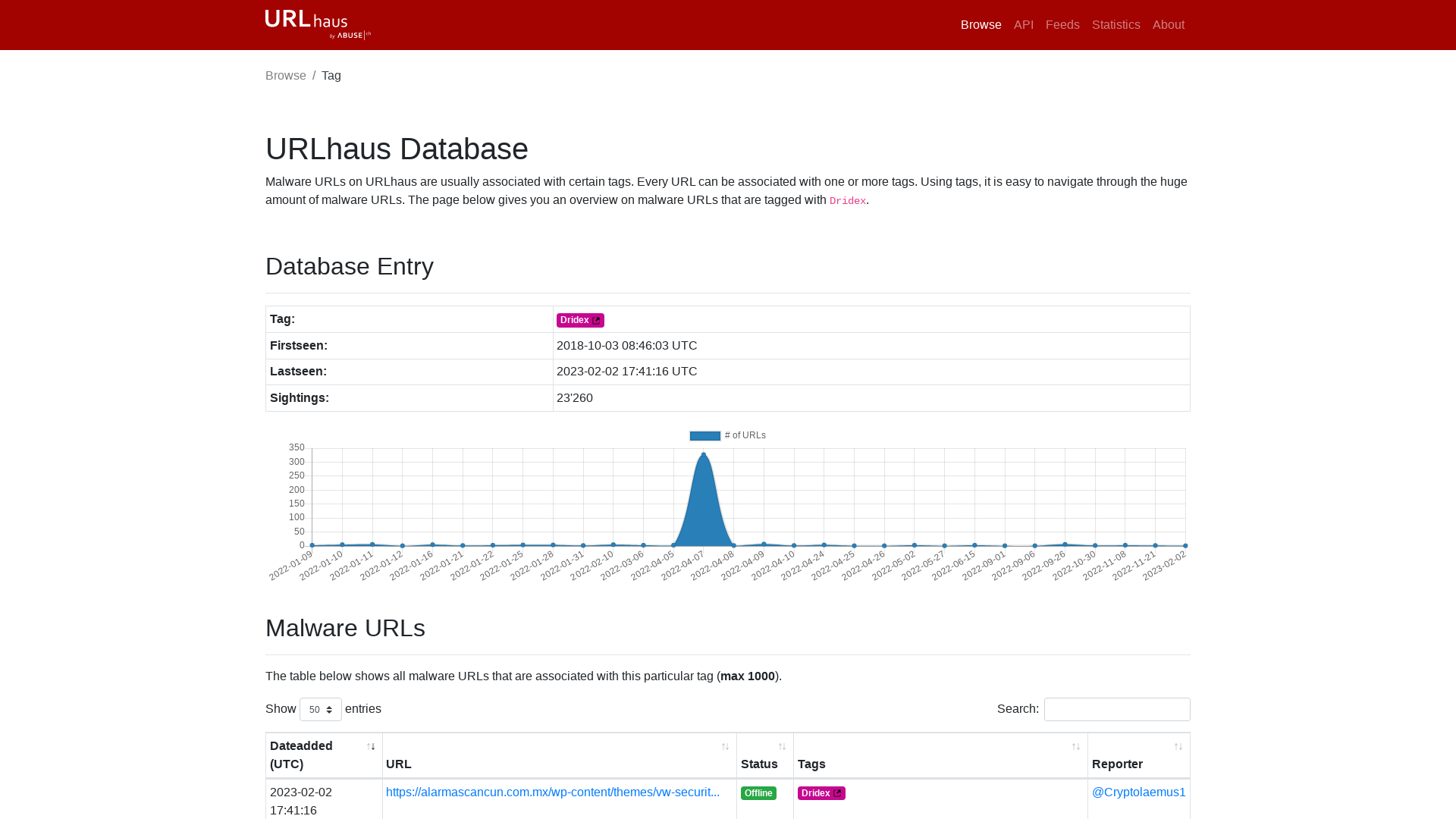The height and width of the screenshot is (819, 1456).
Task: Focus the Search input field
Action: [1117, 710]
